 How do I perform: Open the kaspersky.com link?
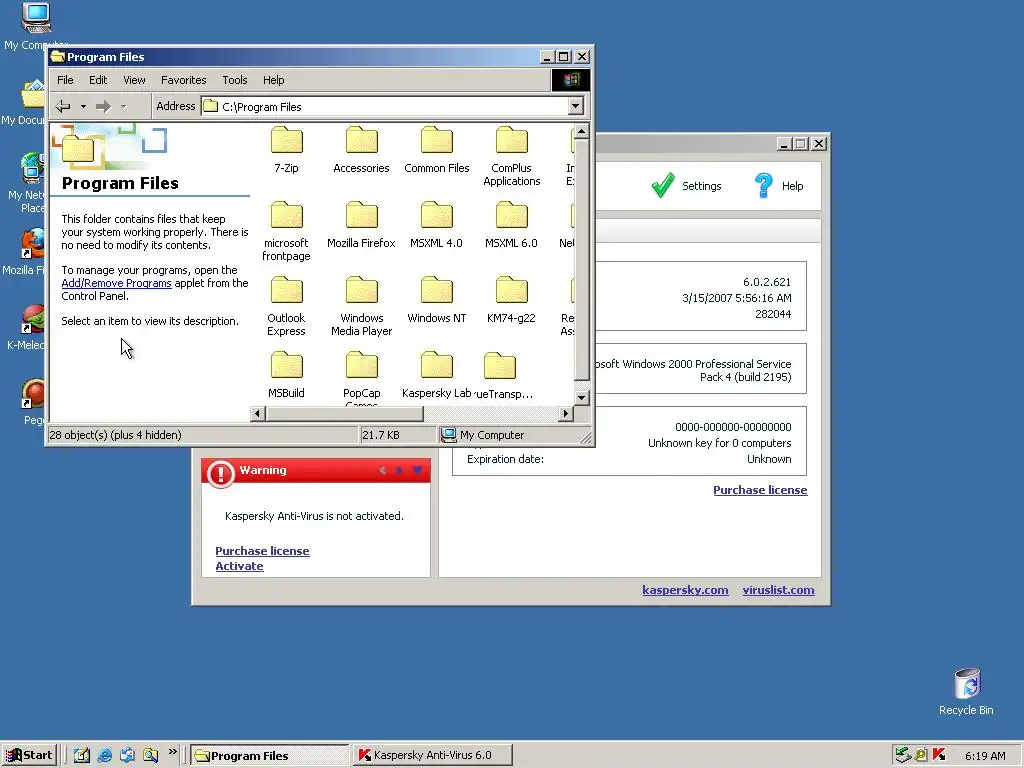685,590
